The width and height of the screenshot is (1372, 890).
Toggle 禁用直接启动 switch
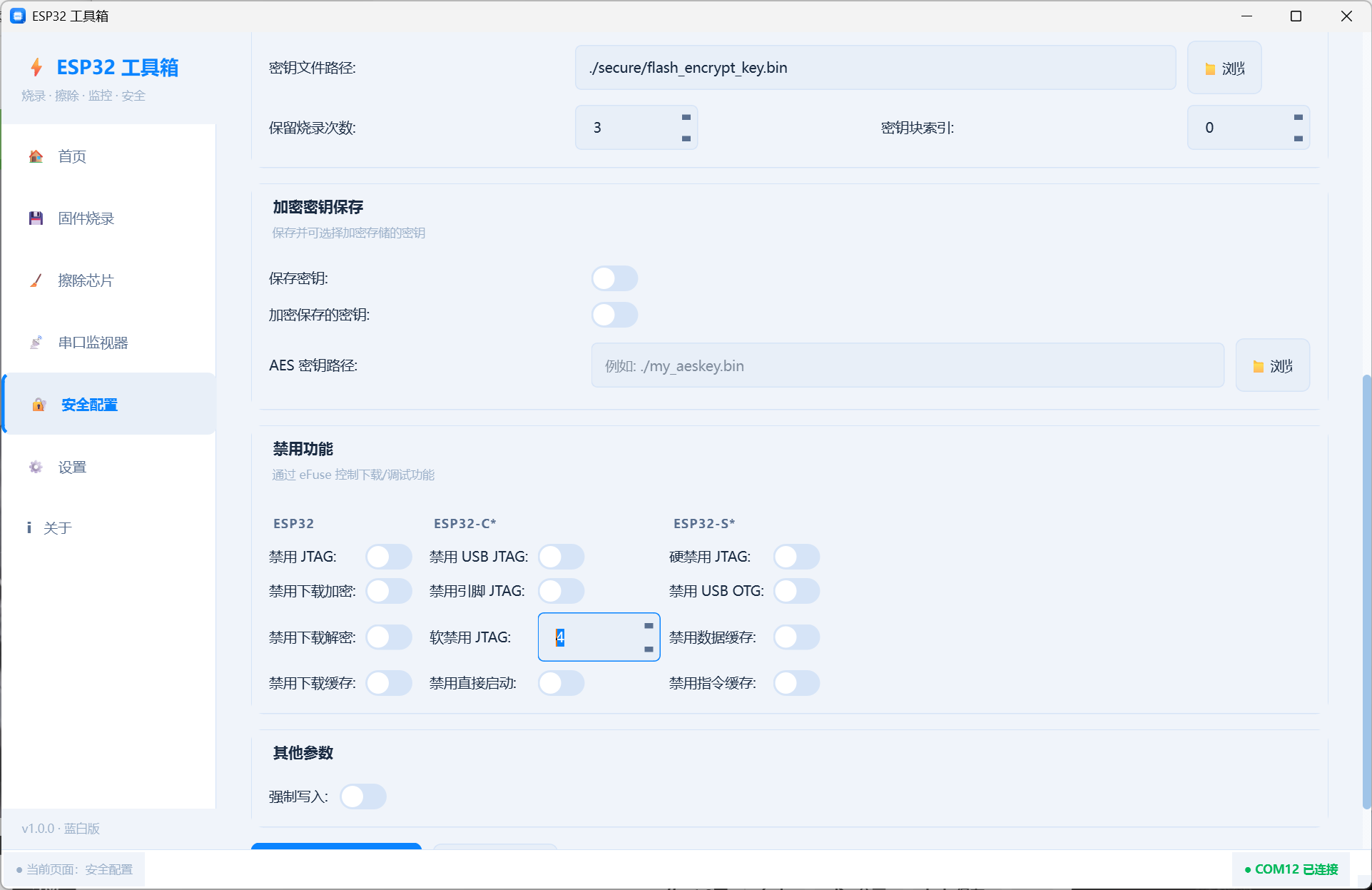click(561, 683)
